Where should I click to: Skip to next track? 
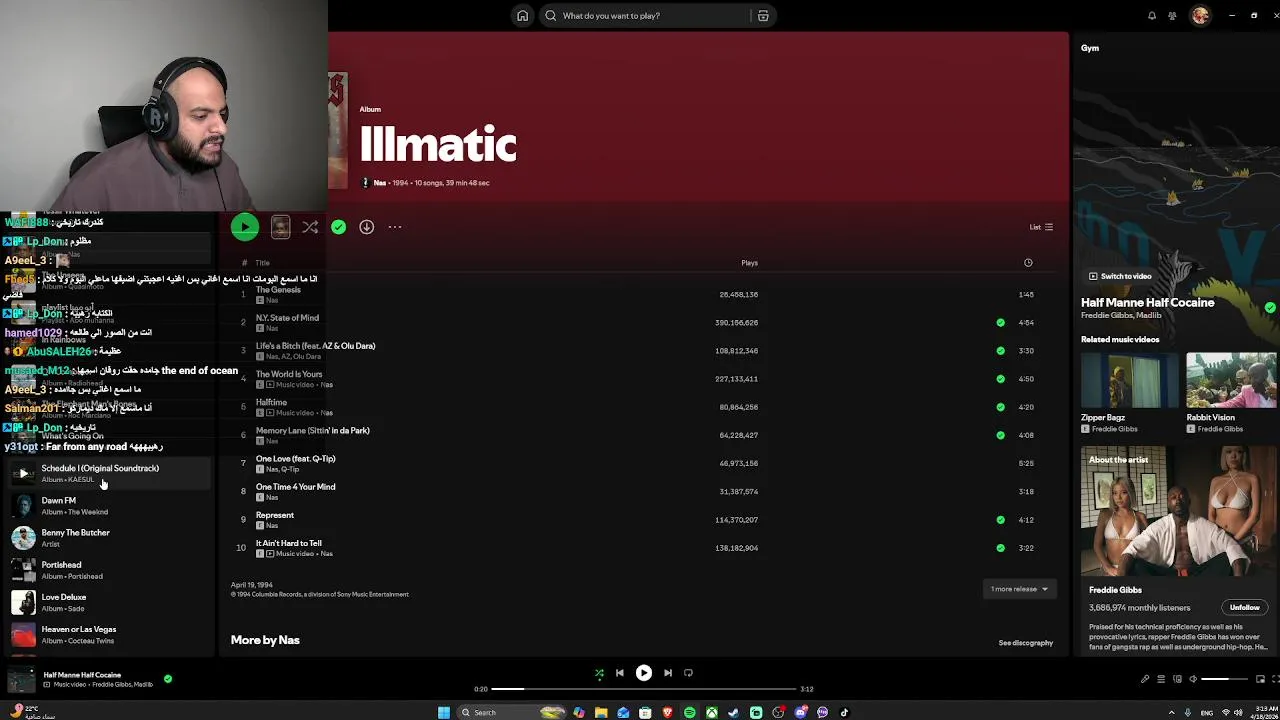[x=668, y=673]
